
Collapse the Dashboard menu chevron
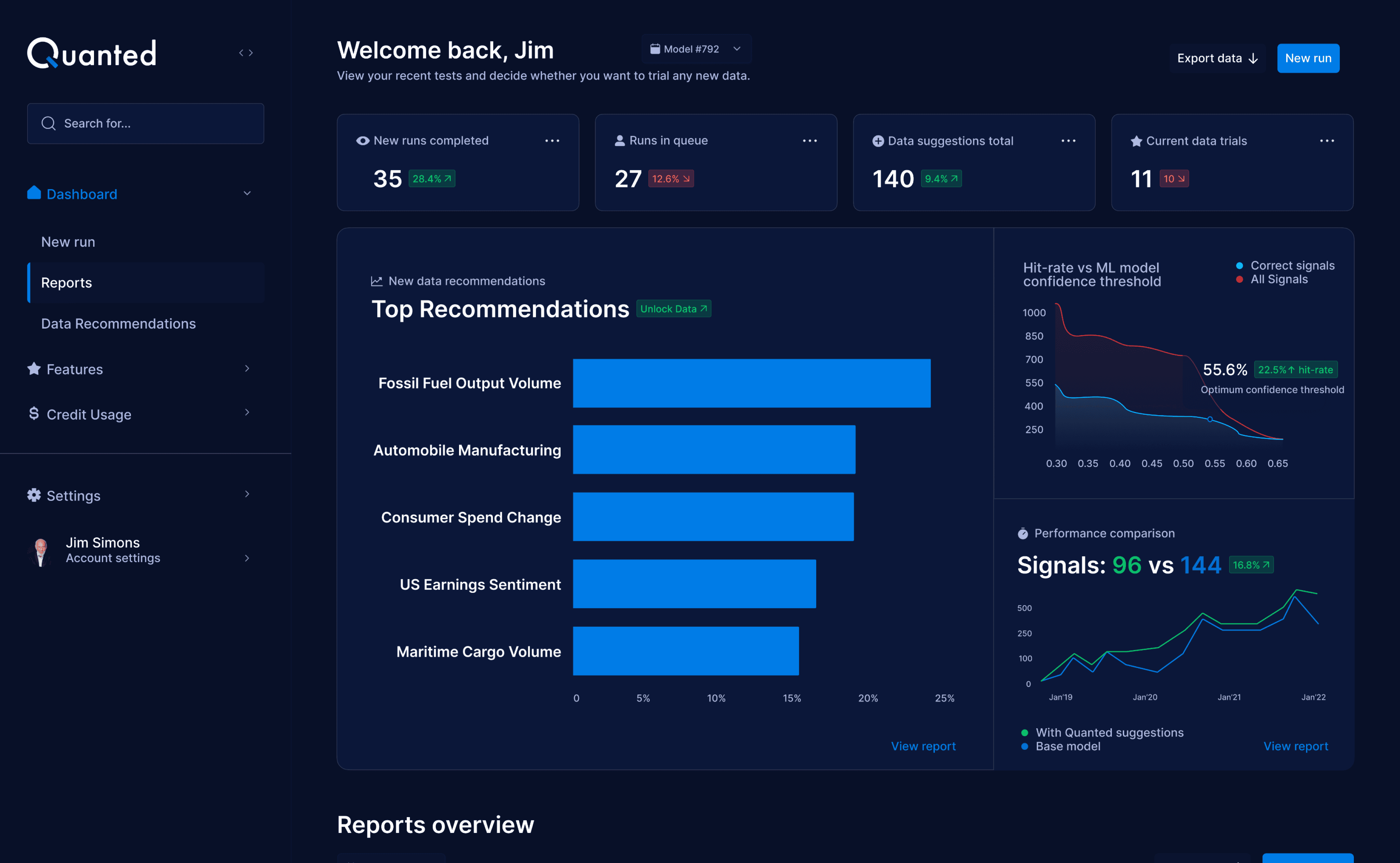247,194
